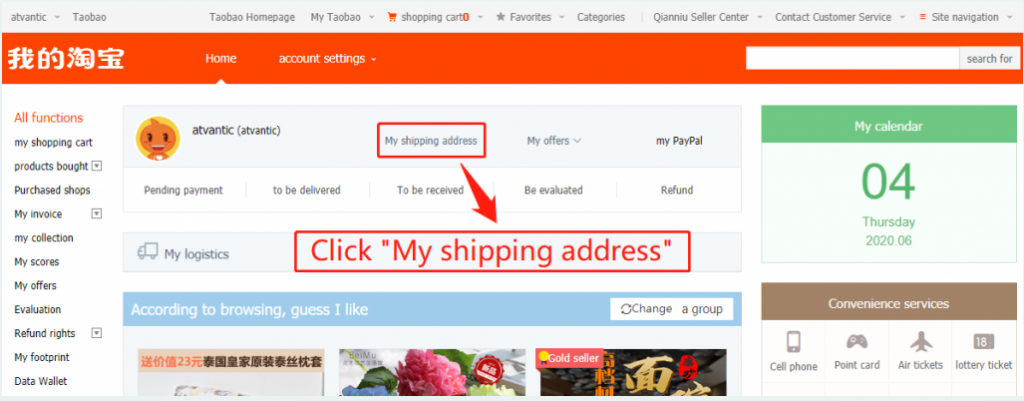The image size is (1024, 401).
Task: Click the atvantic profile avatar
Action: [x=157, y=138]
